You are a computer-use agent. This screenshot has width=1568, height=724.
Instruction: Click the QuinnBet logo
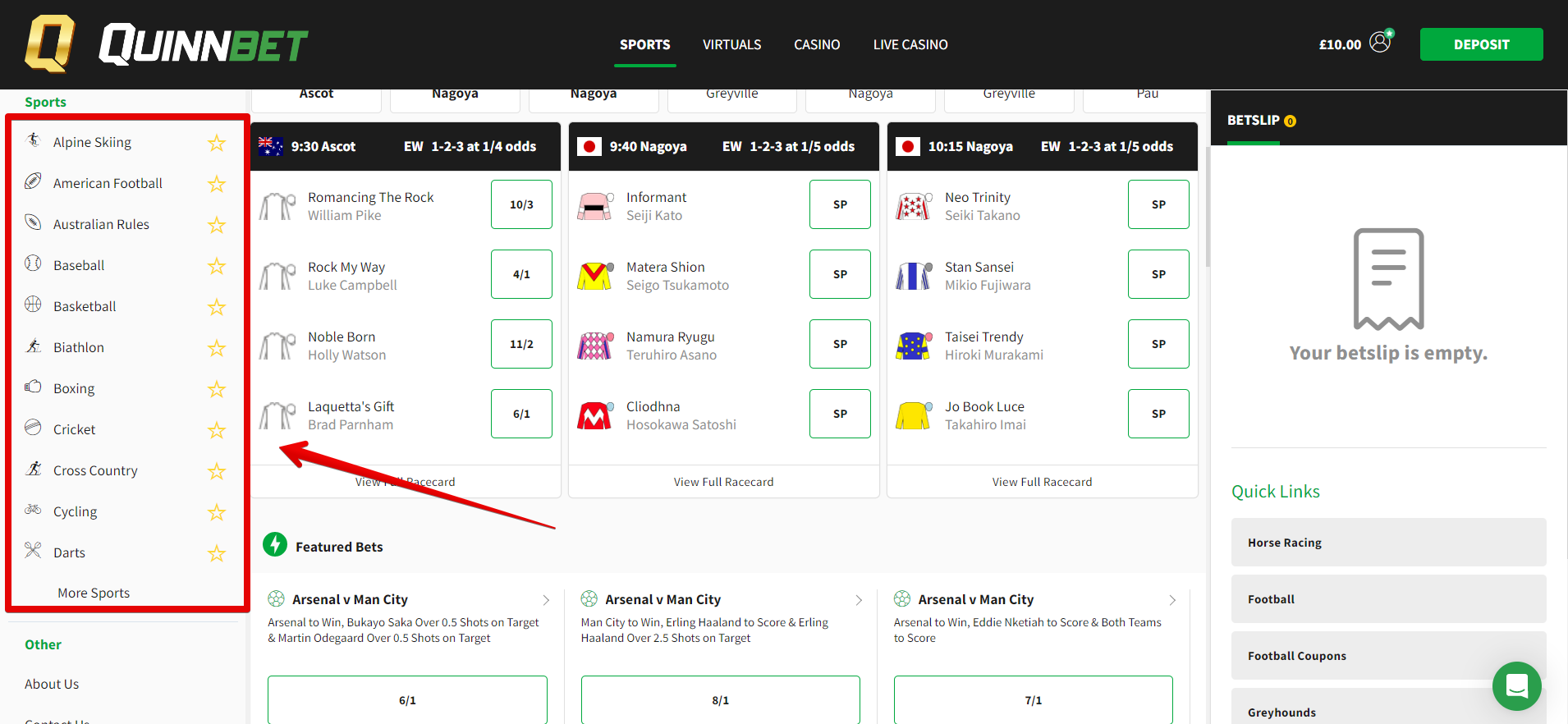[x=167, y=44]
